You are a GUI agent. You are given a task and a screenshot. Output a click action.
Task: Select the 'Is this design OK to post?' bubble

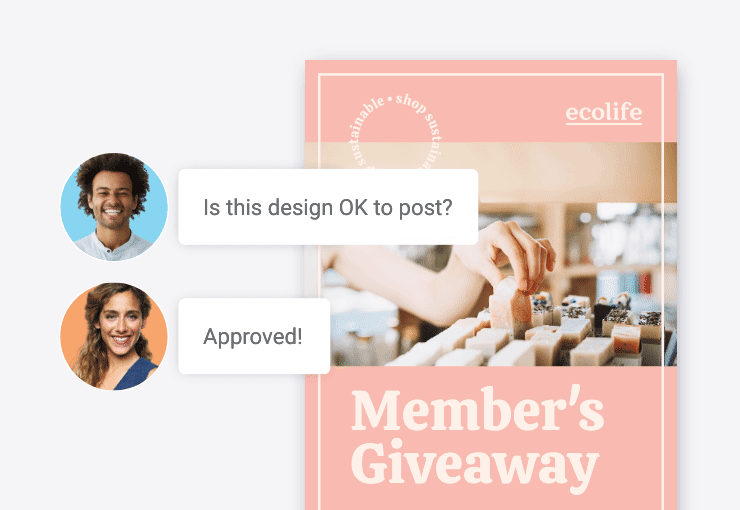pyautogui.click(x=328, y=207)
